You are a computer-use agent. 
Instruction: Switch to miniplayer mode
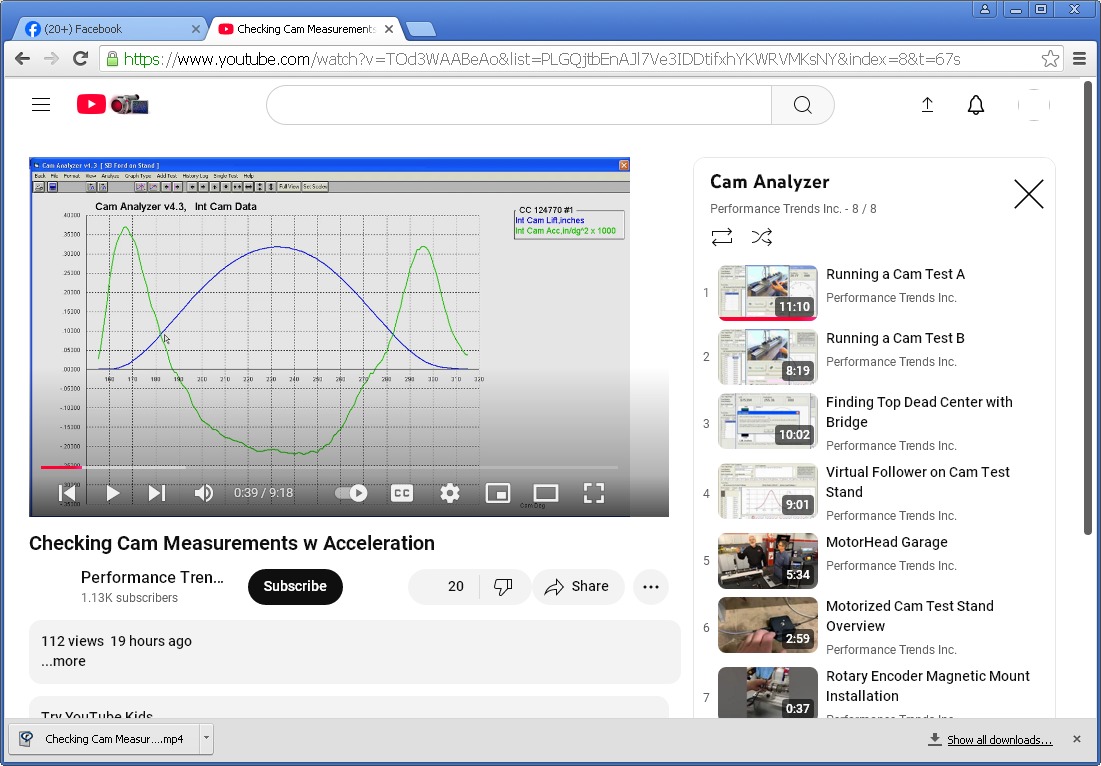[x=498, y=493]
